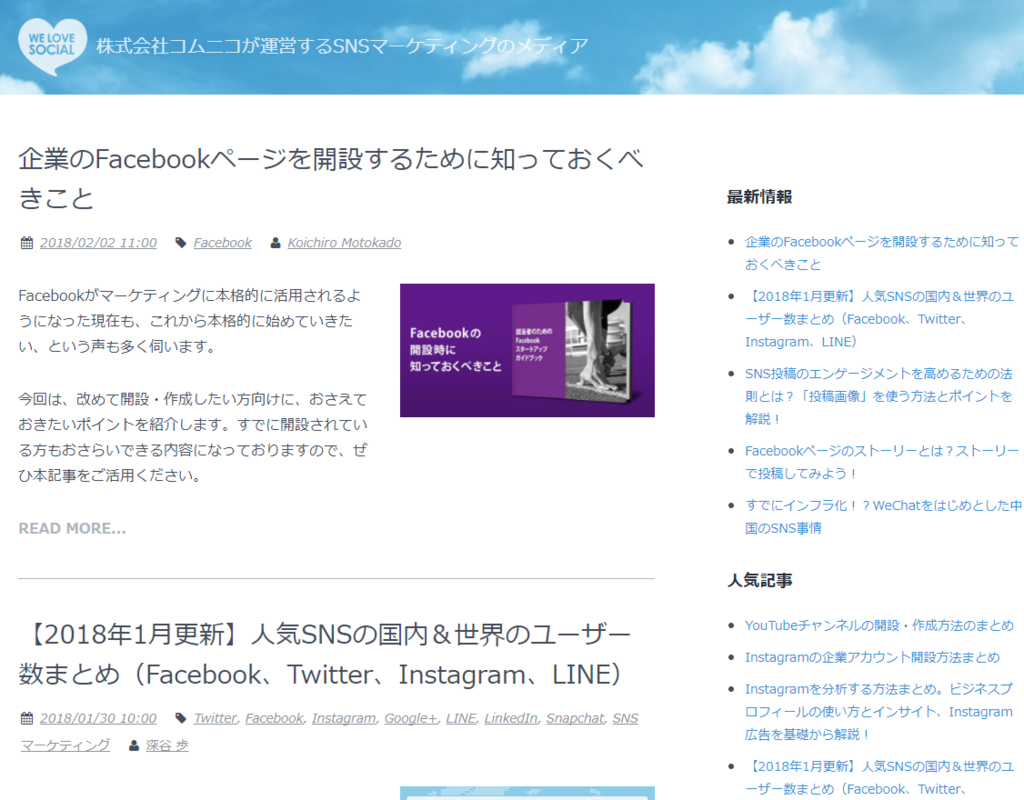Click author icon beside 深谷 歩
Image resolution: width=1024 pixels, height=800 pixels.
tap(134, 746)
